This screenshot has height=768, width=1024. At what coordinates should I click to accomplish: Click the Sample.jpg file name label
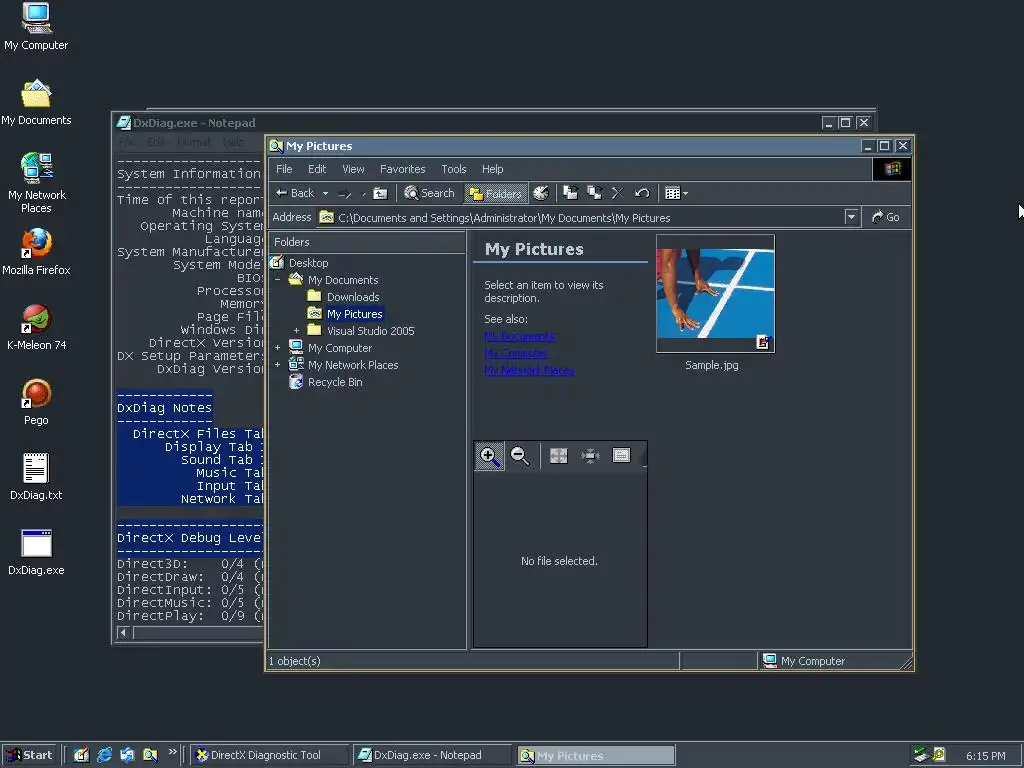point(712,366)
